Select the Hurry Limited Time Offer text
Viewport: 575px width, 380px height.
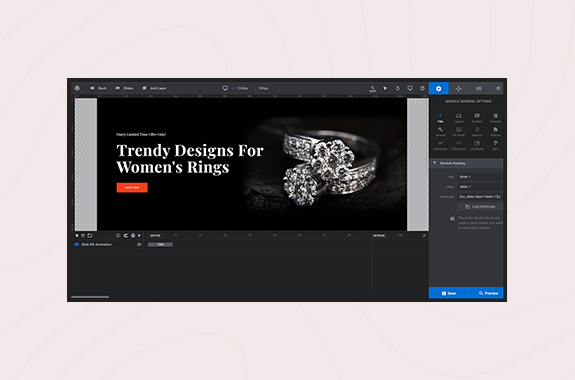(x=141, y=135)
